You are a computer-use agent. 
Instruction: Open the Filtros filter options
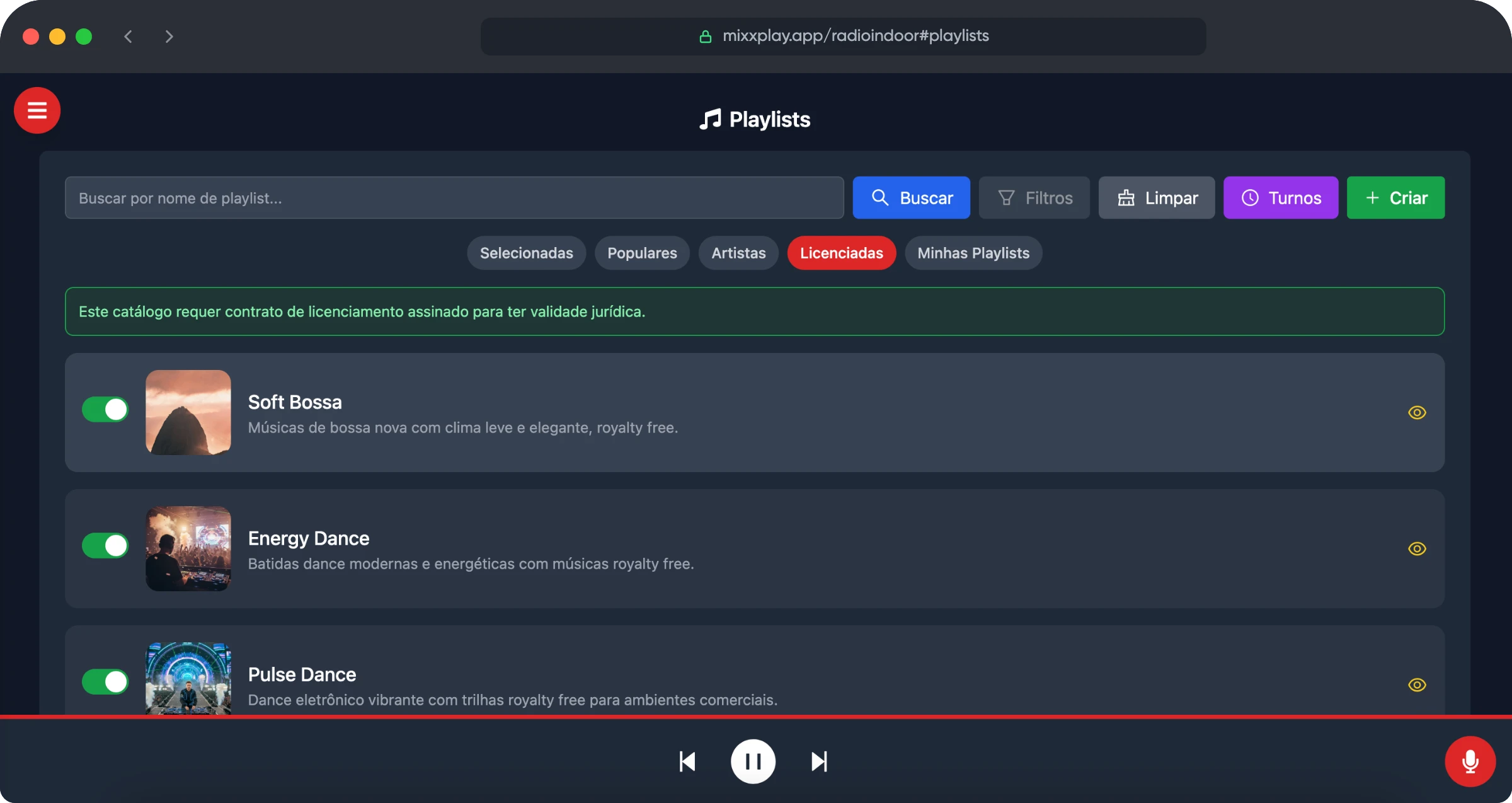coord(1034,198)
